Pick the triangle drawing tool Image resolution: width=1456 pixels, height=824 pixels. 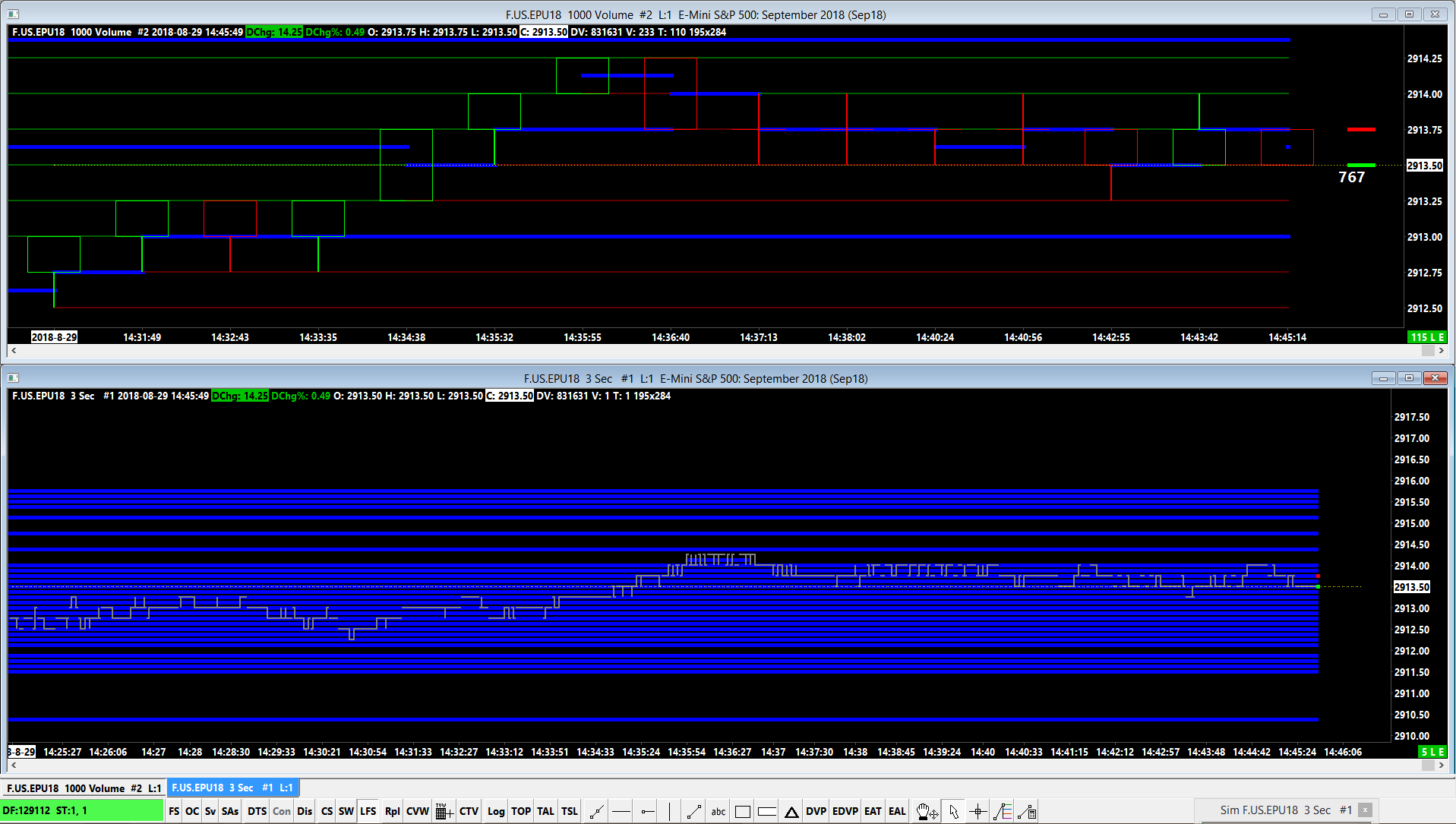(x=791, y=811)
